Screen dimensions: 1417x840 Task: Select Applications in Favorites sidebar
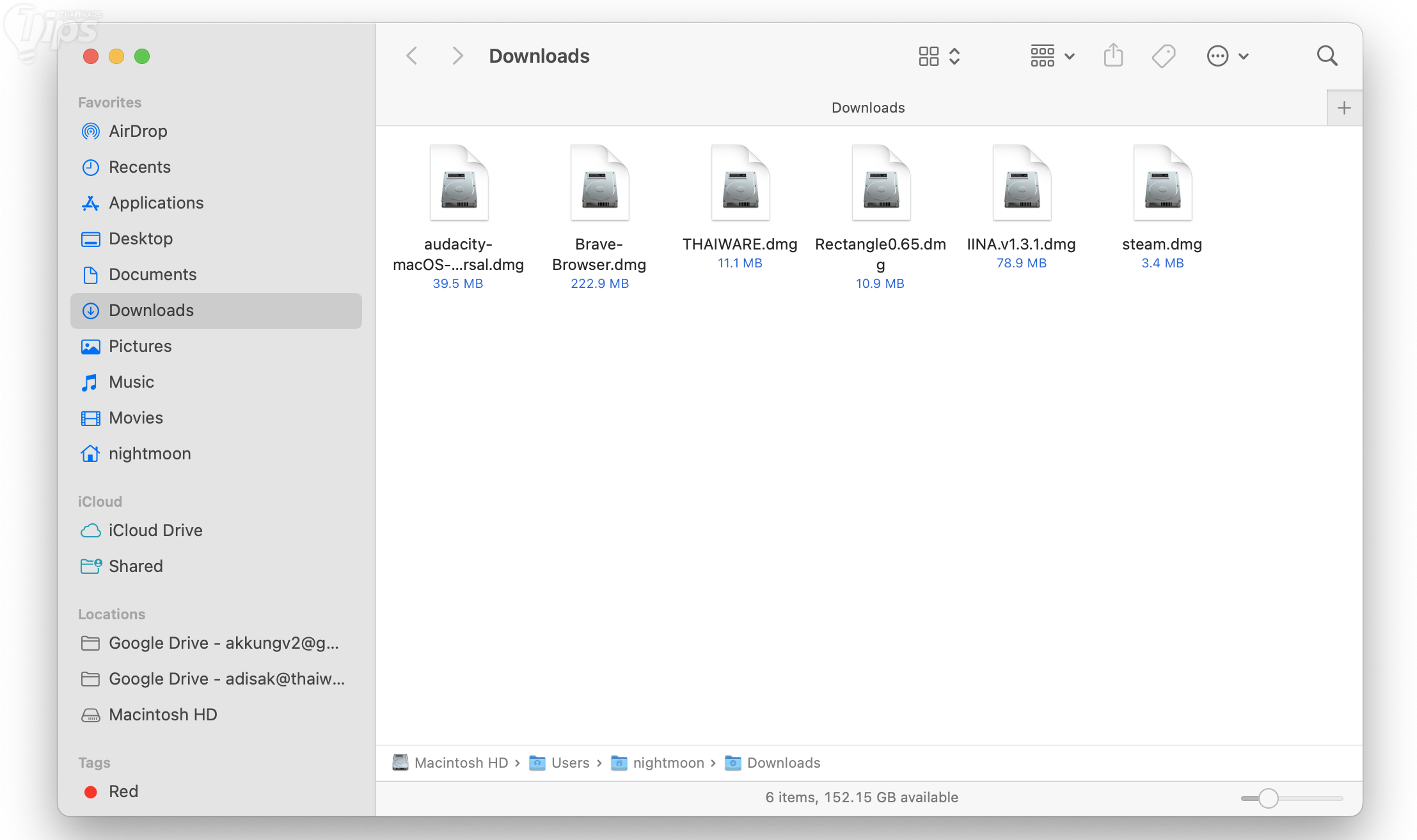click(156, 203)
